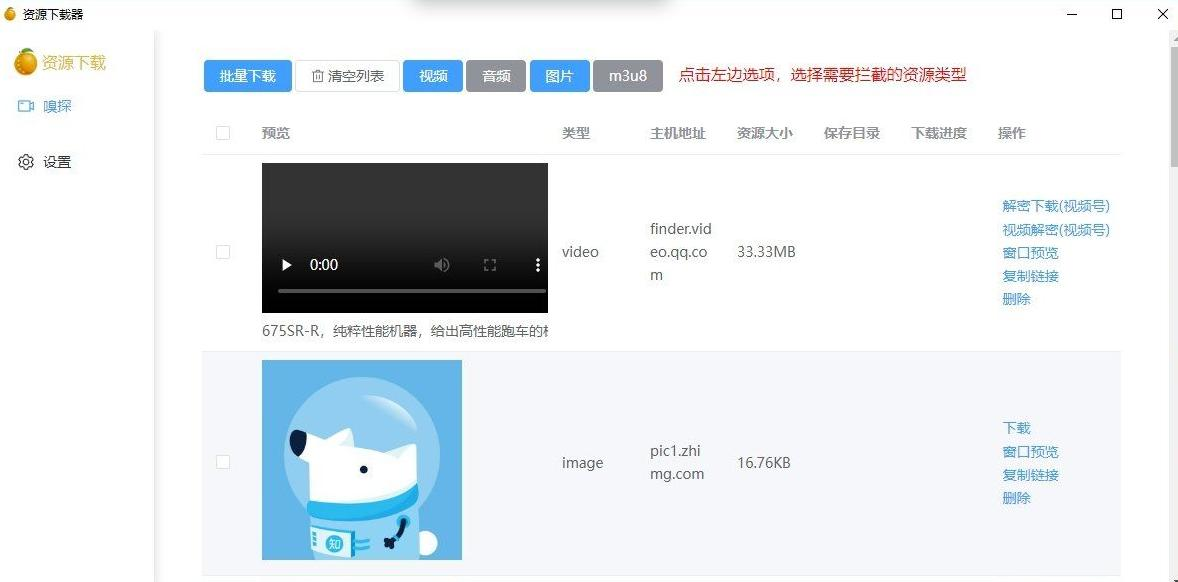The width and height of the screenshot is (1178, 582).
Task: Click 批量下载 batch download button
Action: (x=248, y=76)
